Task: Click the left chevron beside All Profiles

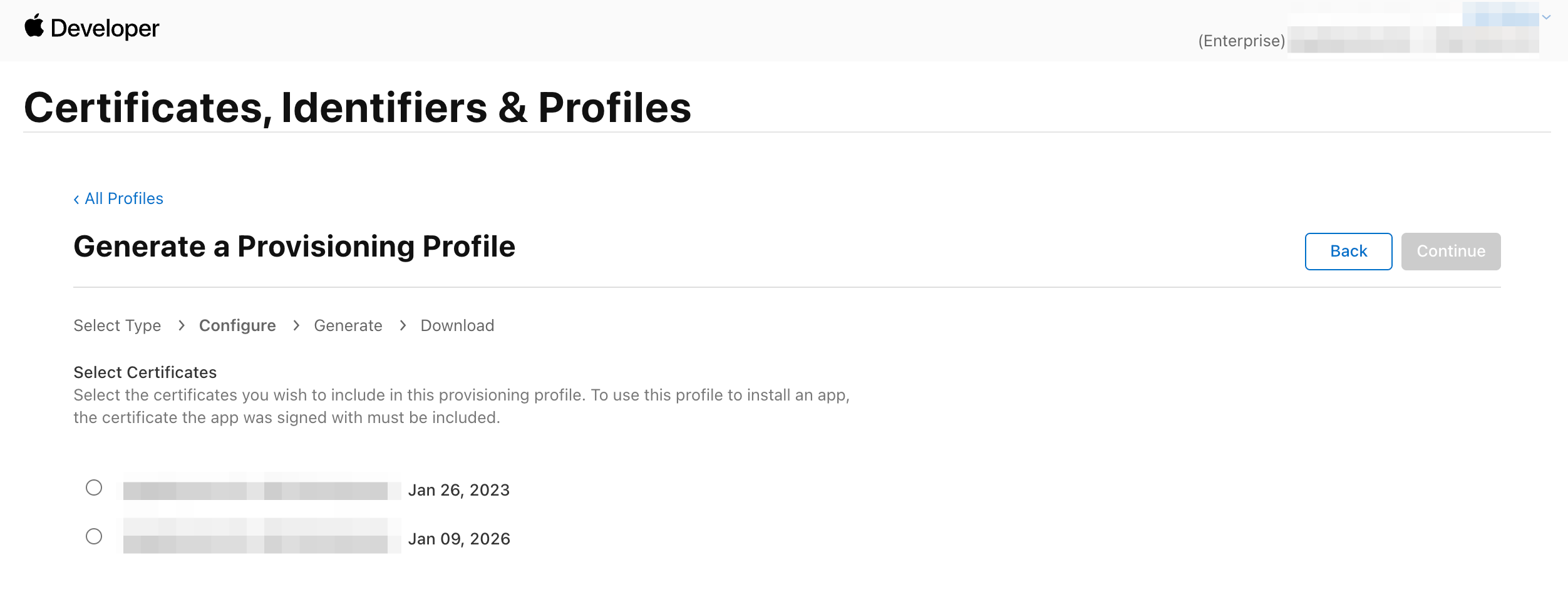Action: click(76, 199)
